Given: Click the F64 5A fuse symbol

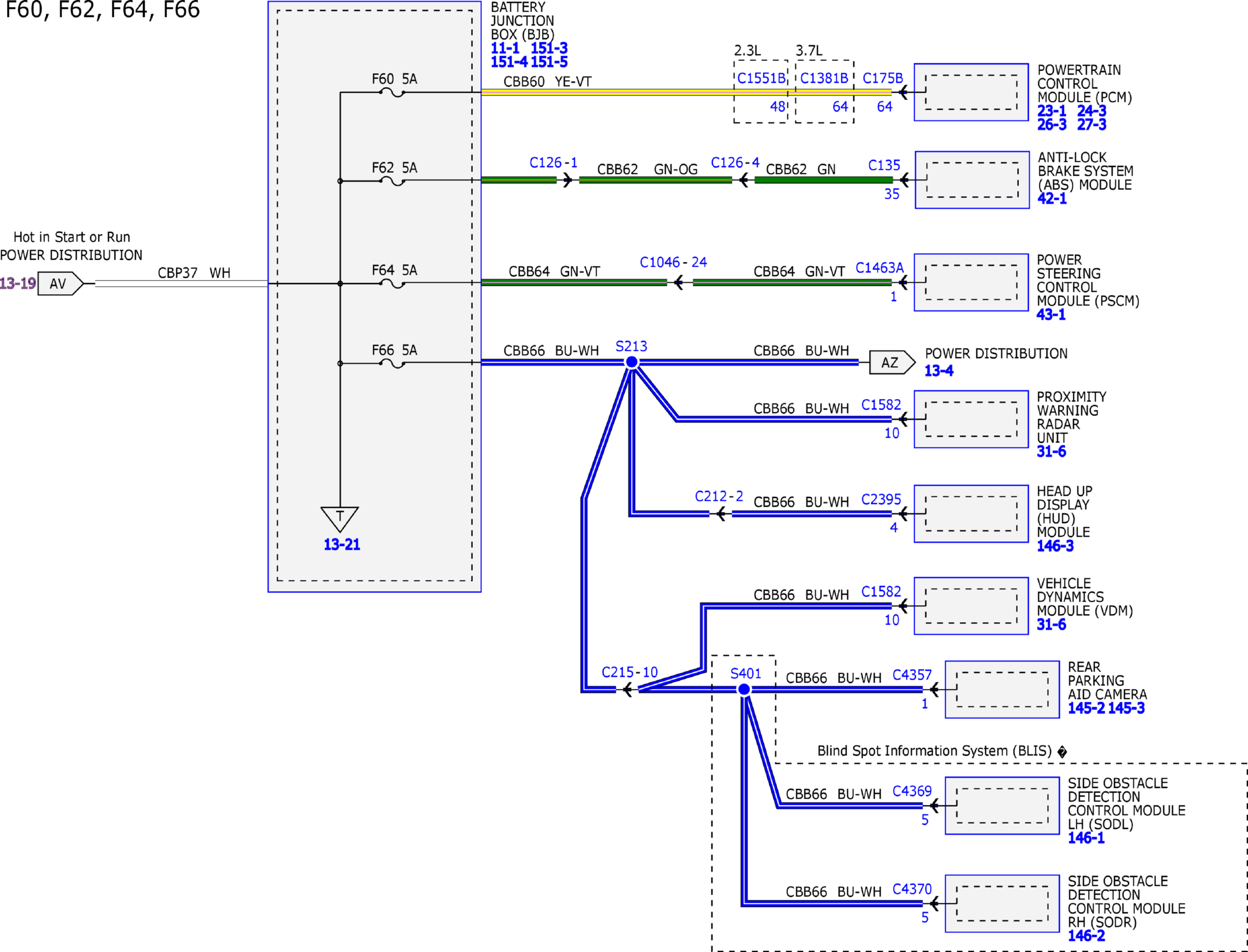Looking at the screenshot, I should coord(393,284).
